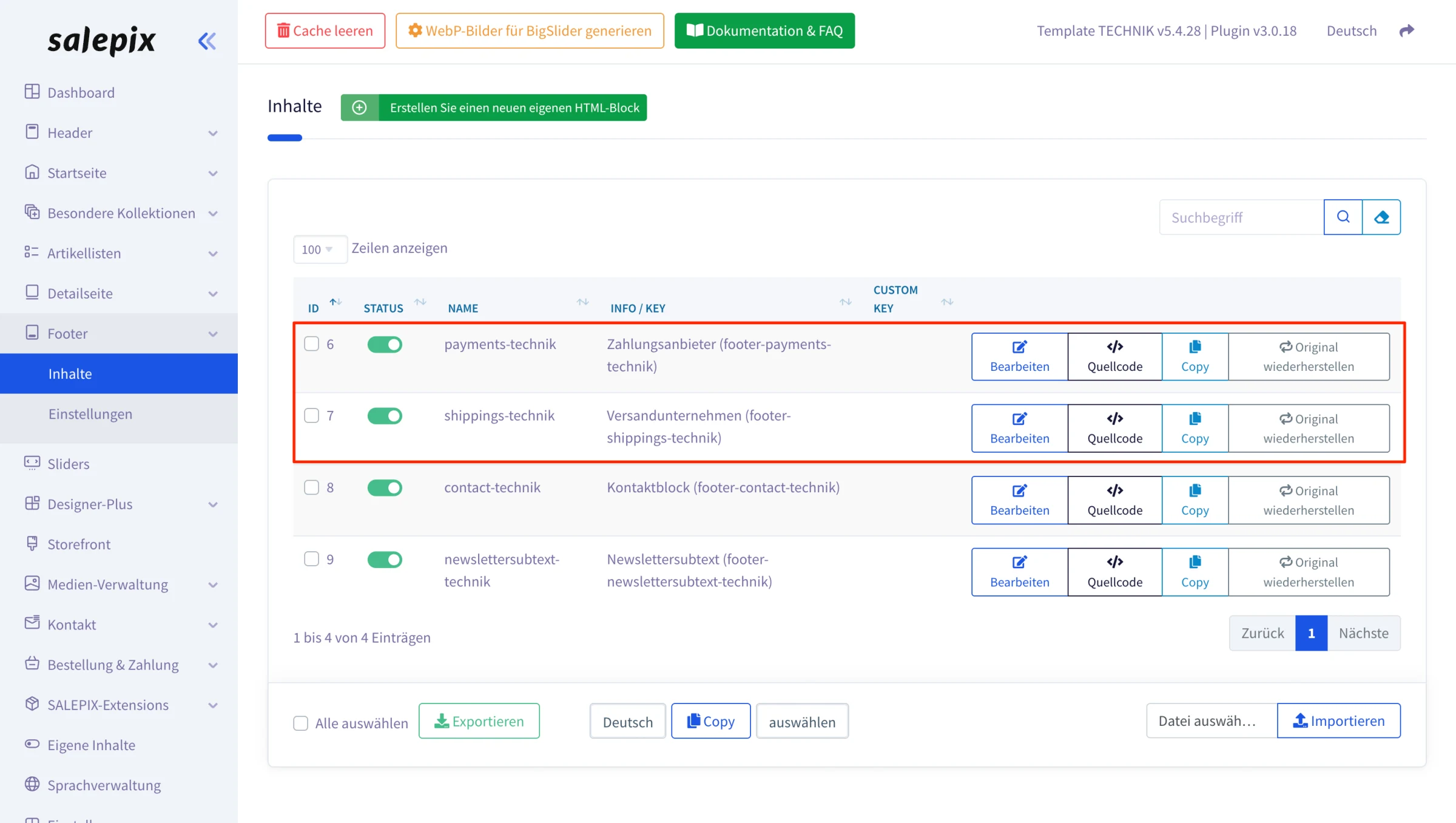Image resolution: width=1456 pixels, height=823 pixels.
Task: Click the salepix logo
Action: pos(101,41)
